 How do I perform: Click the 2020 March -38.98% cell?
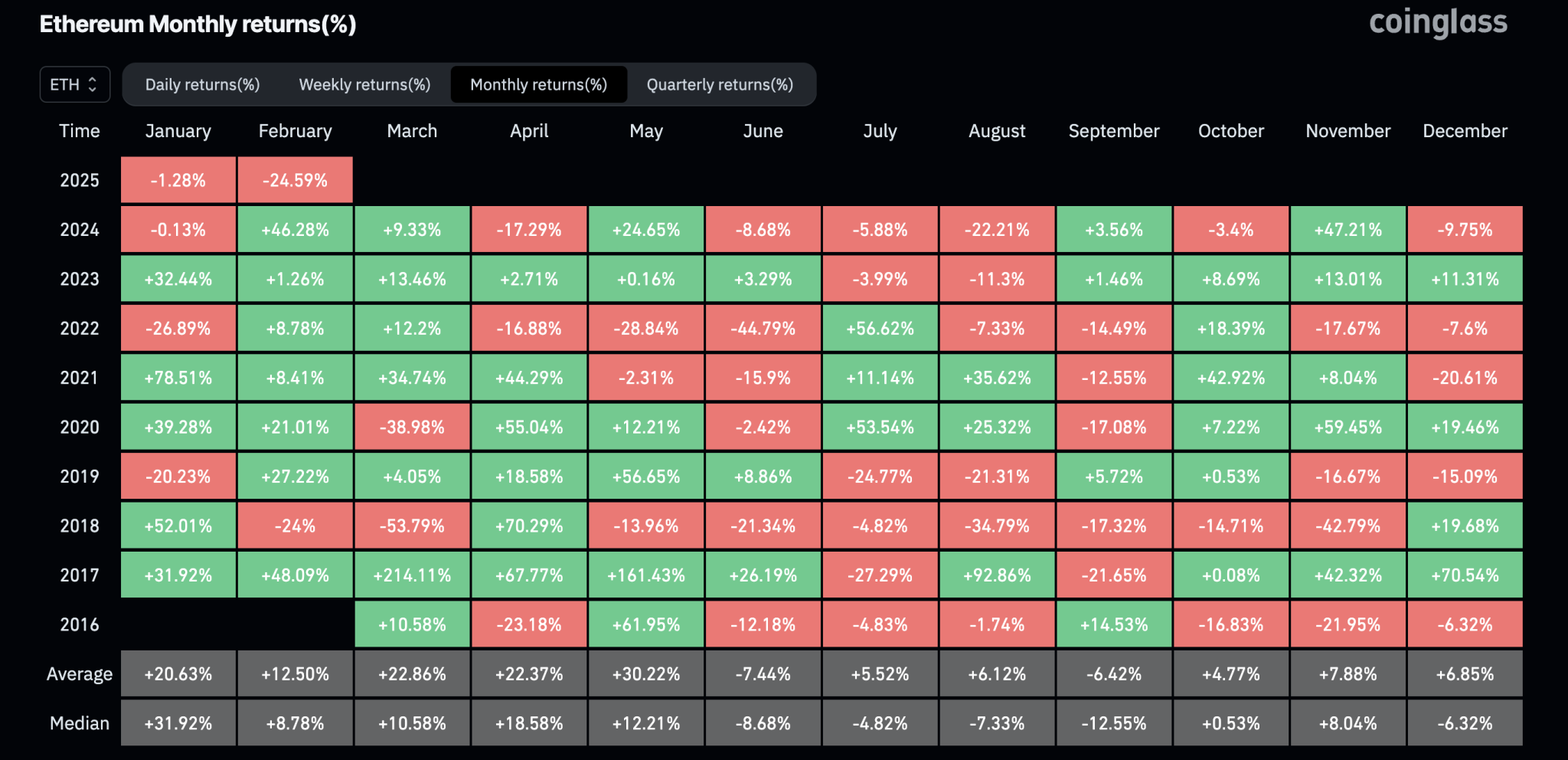(412, 427)
